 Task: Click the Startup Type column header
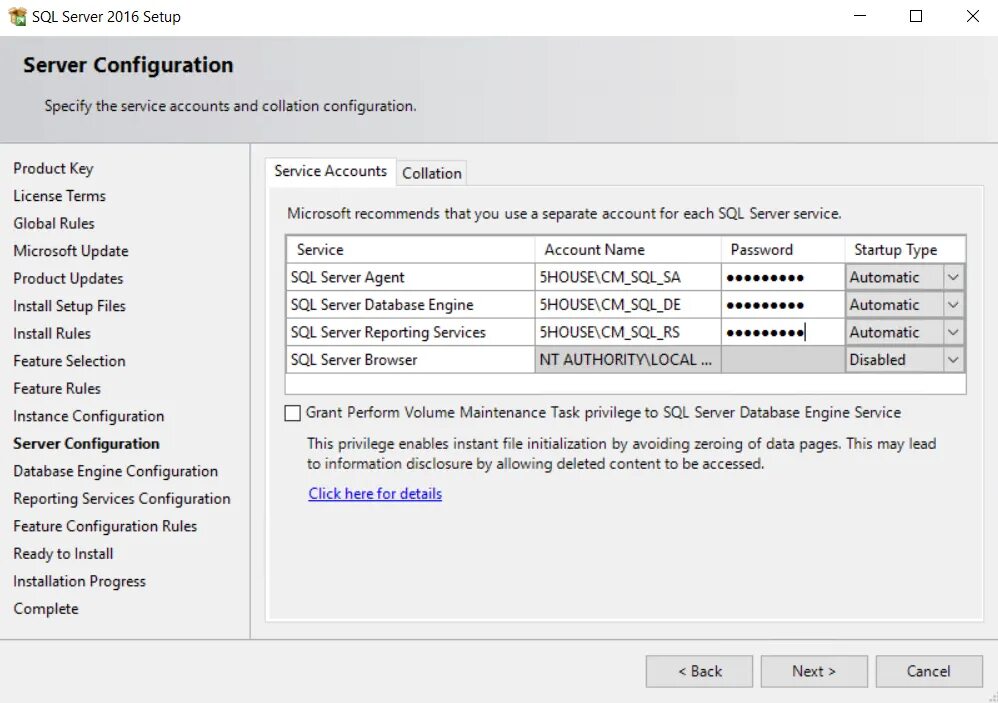[905, 249]
